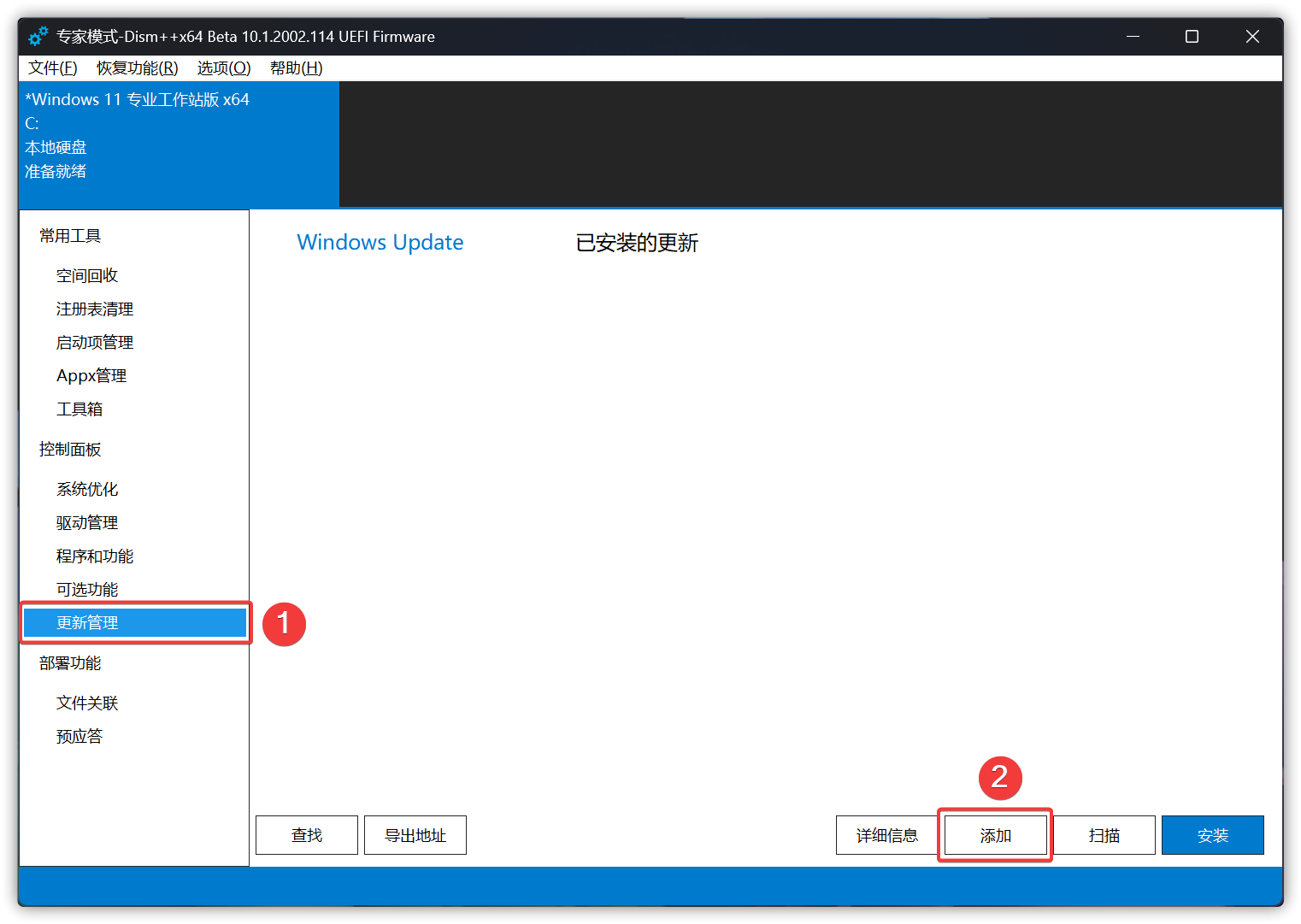Close the Dism++ window

point(1252,37)
